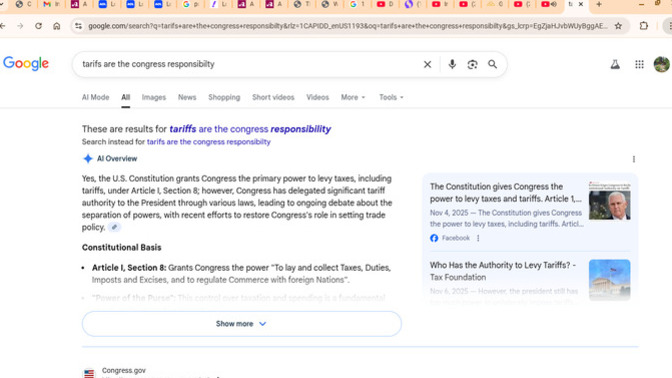The image size is (672, 378).
Task: Click the Facebook card portrait thumbnail
Action: click(x=609, y=201)
